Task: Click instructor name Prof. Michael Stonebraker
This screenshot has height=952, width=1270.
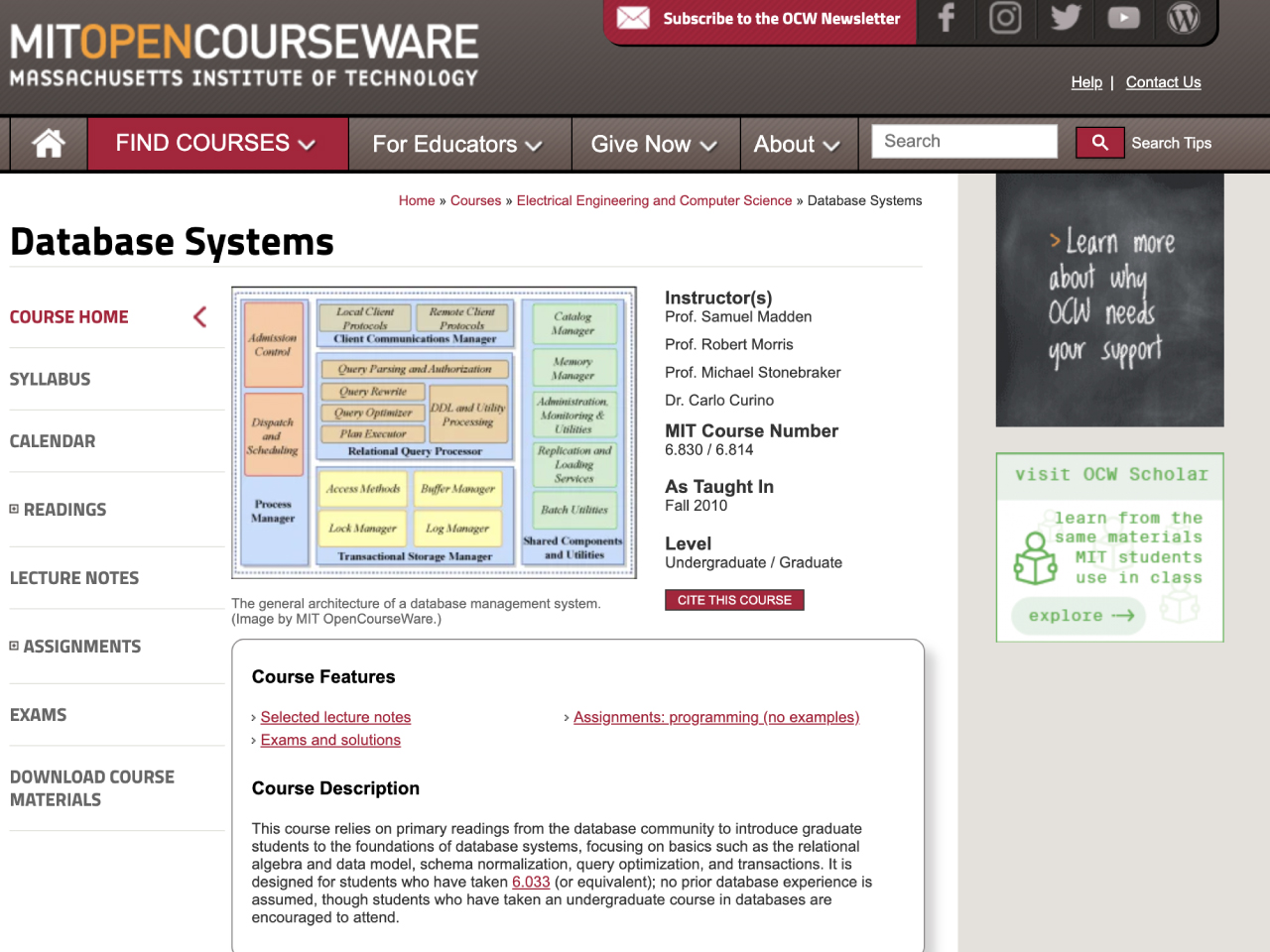Action: pyautogui.click(x=753, y=372)
